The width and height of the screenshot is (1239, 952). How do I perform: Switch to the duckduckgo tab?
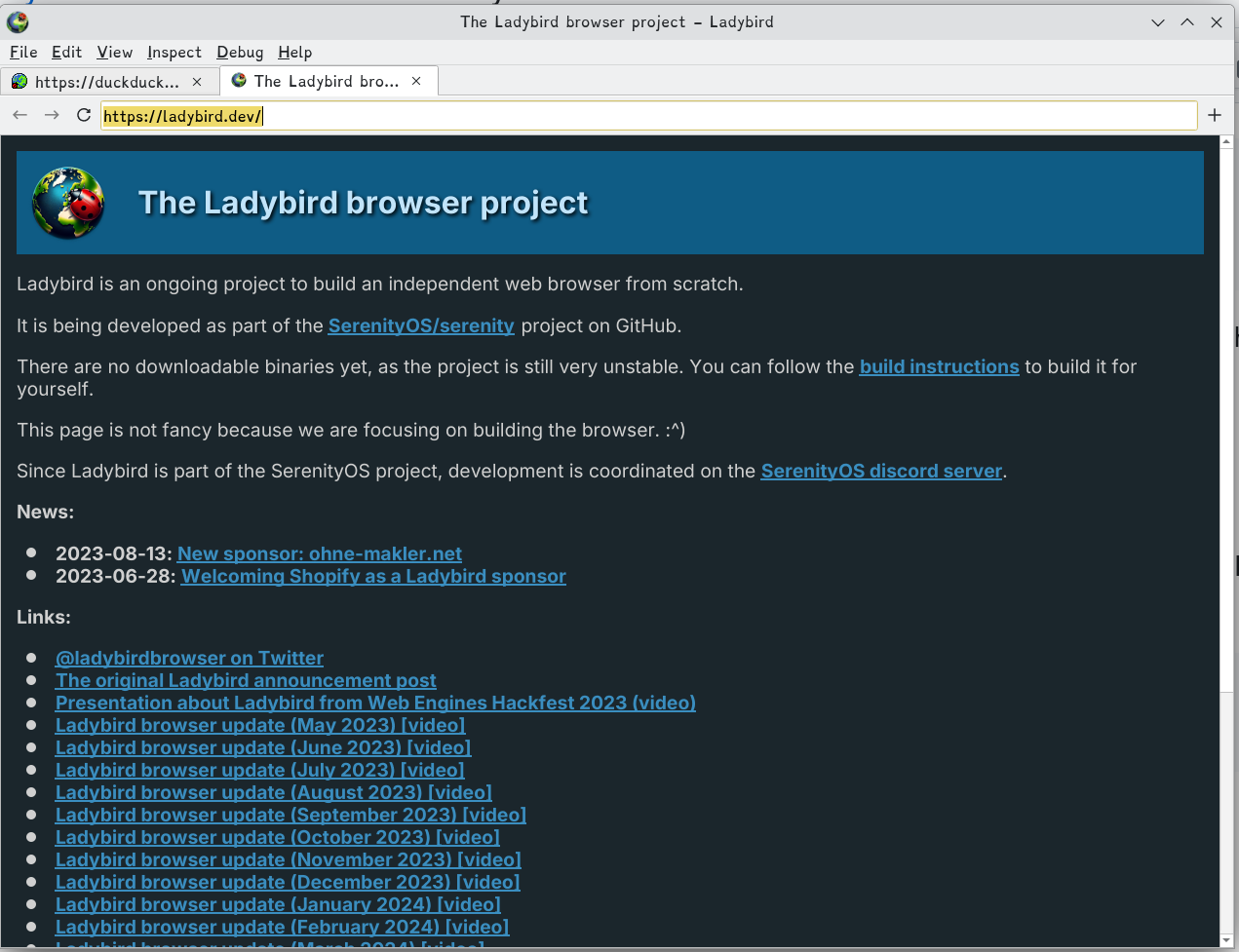(109, 82)
